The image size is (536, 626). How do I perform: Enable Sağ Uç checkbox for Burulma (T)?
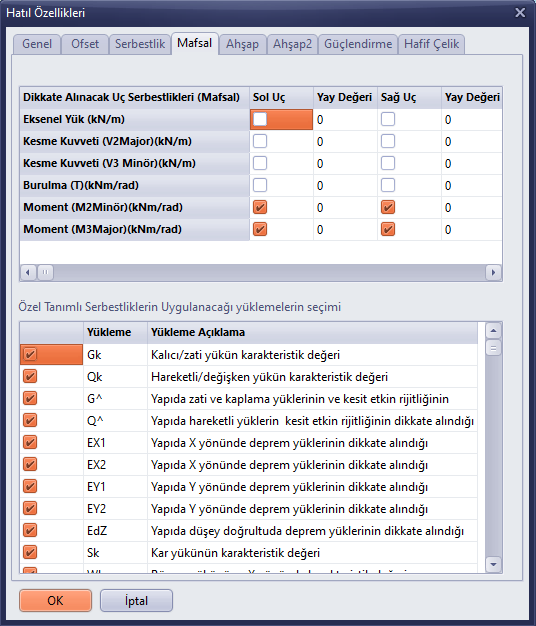388,185
